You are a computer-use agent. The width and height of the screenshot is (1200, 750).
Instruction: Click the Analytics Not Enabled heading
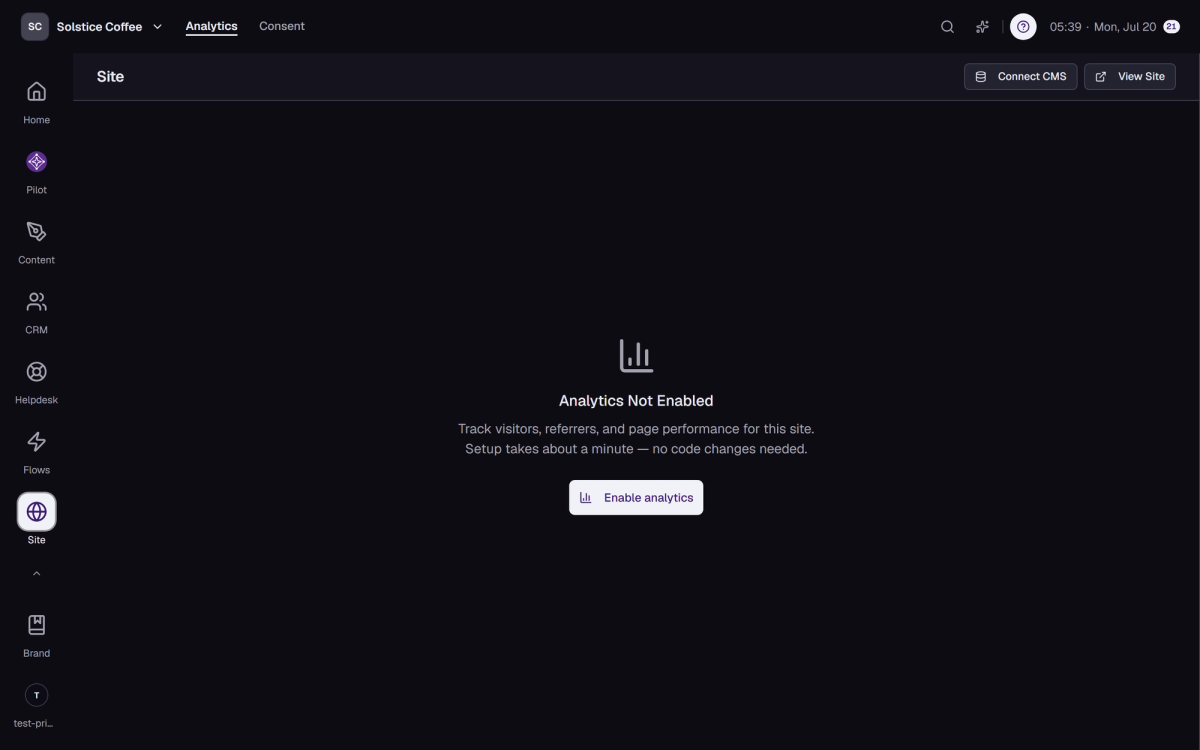coord(636,401)
